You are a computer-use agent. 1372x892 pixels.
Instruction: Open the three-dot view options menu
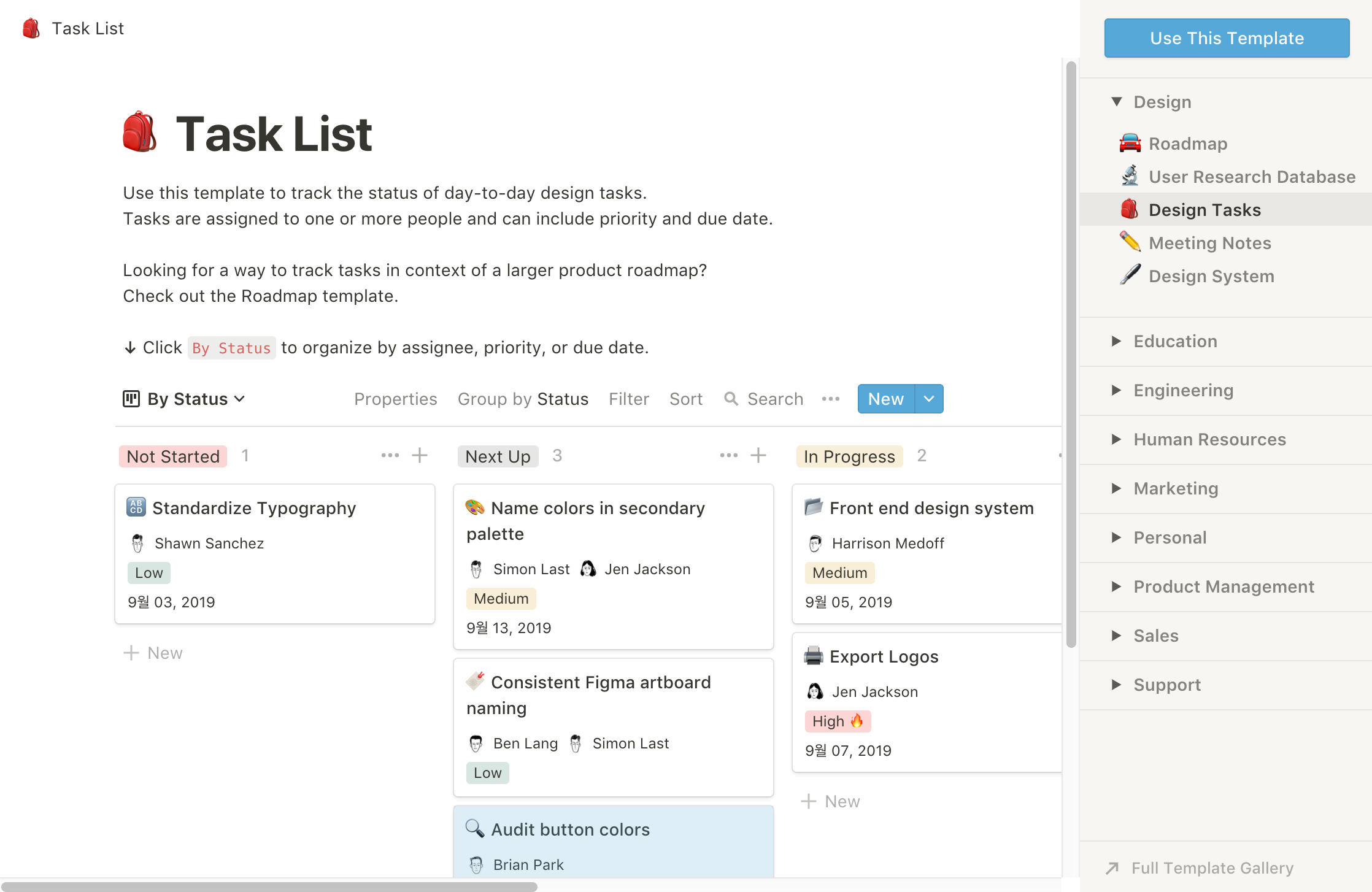(831, 399)
